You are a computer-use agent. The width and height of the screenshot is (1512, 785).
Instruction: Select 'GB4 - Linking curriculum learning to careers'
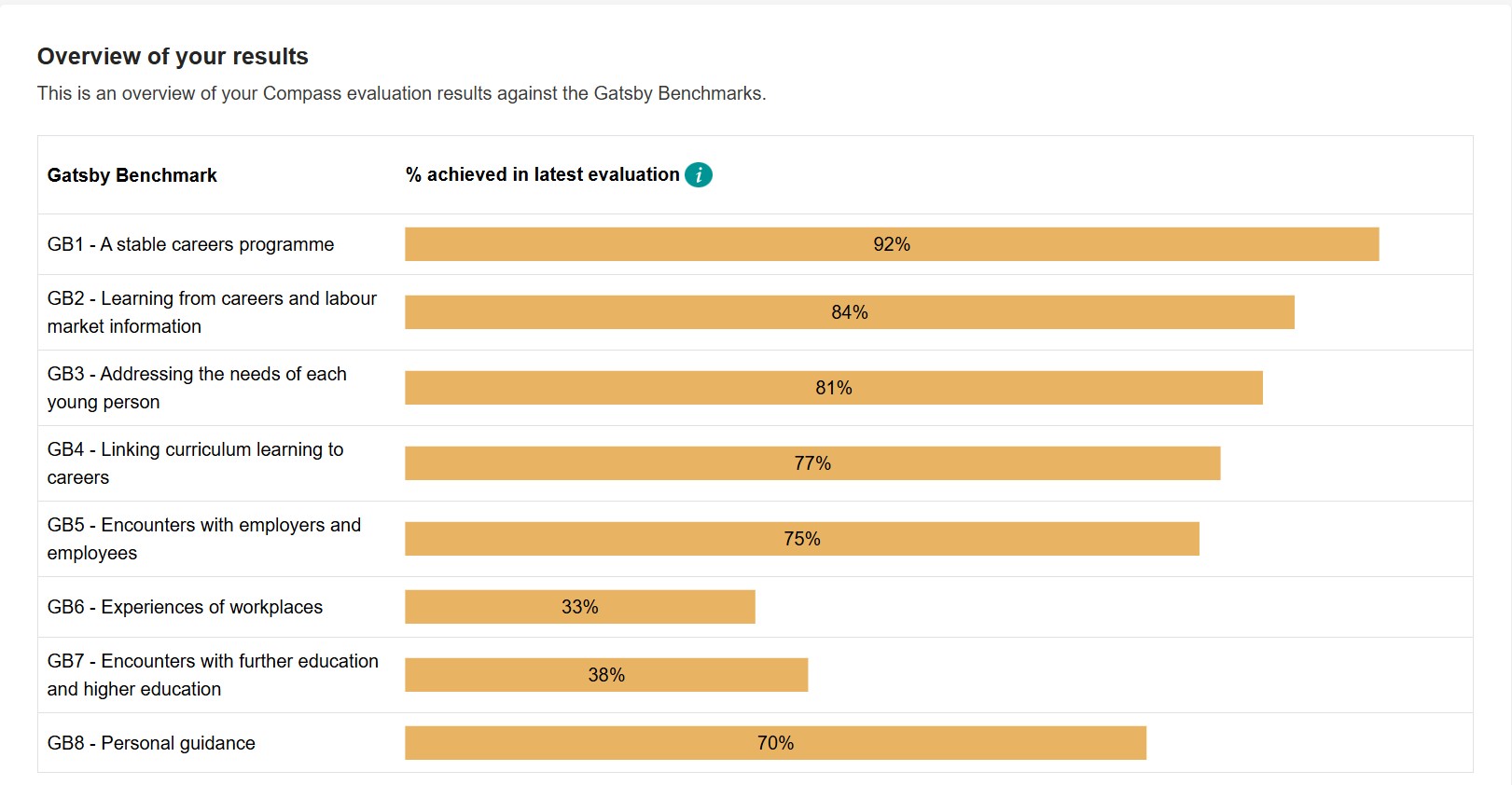coord(195,463)
